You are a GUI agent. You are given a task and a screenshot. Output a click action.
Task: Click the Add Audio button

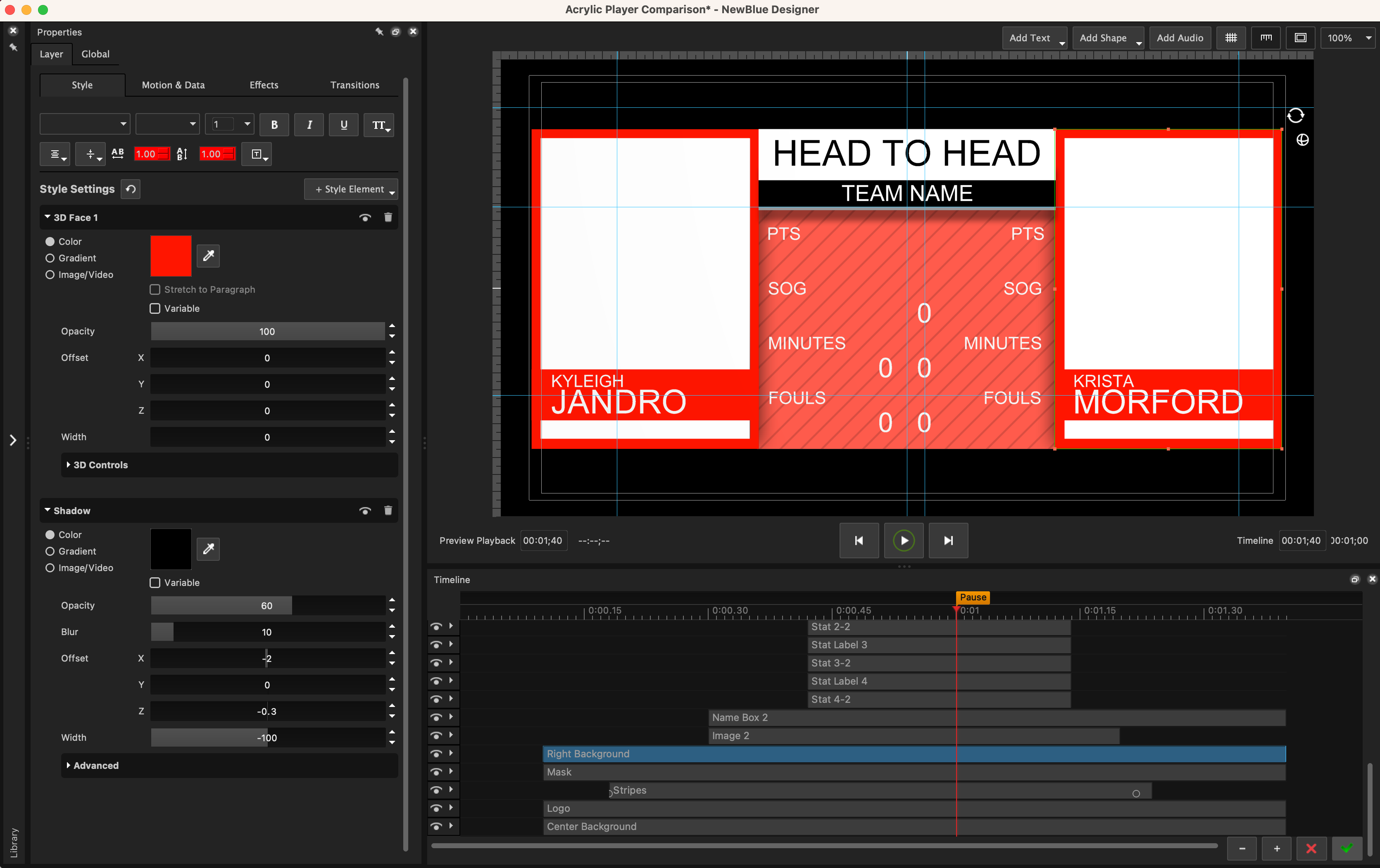[x=1180, y=38]
